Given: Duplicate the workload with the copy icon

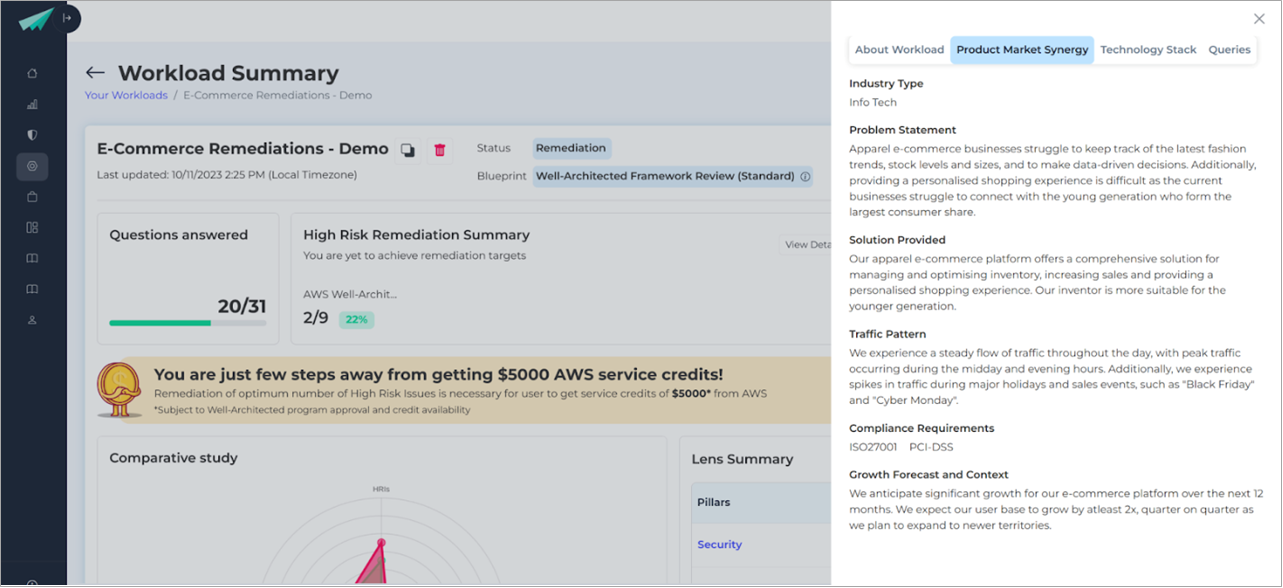Looking at the screenshot, I should (408, 150).
